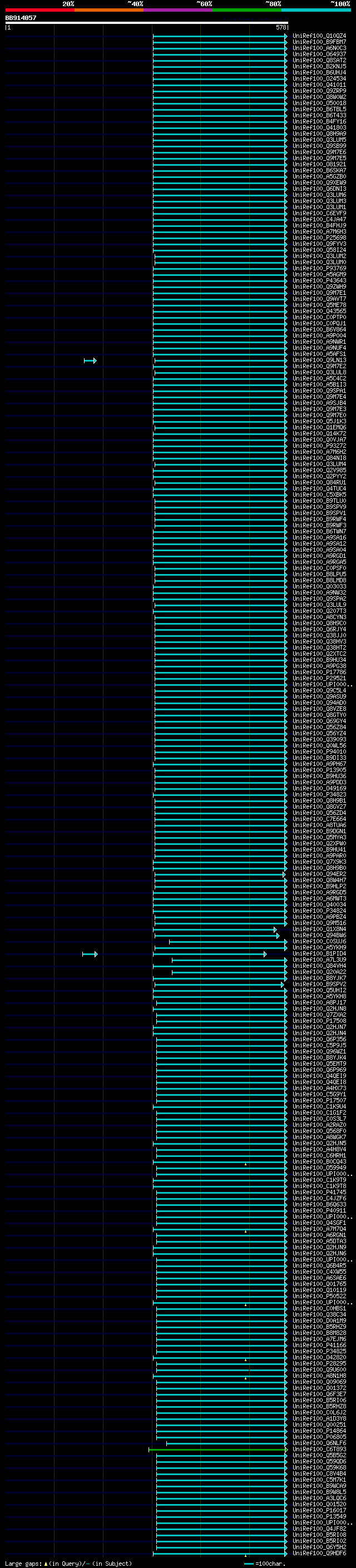Click the short alignment arrow in the Q9LN13 row
Viewport: 356px width, 1568px height.
click(90, 360)
